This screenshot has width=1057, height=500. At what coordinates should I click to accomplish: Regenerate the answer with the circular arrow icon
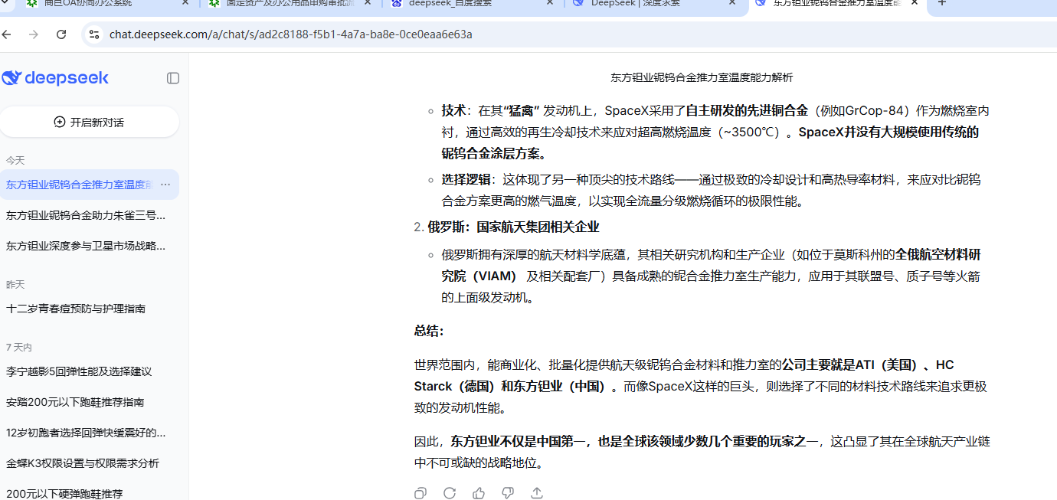[x=450, y=493]
